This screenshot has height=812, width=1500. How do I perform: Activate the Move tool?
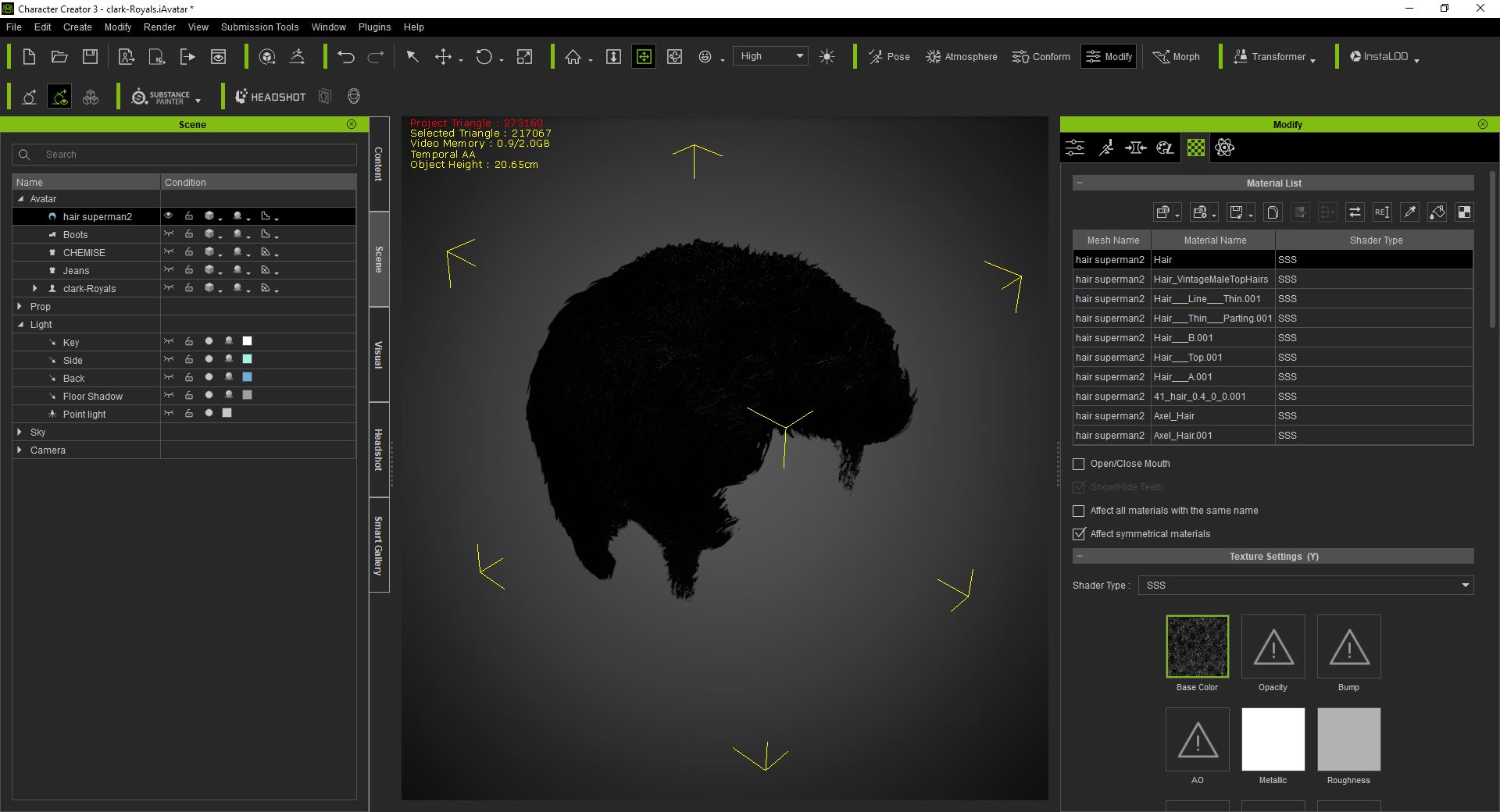[x=443, y=56]
